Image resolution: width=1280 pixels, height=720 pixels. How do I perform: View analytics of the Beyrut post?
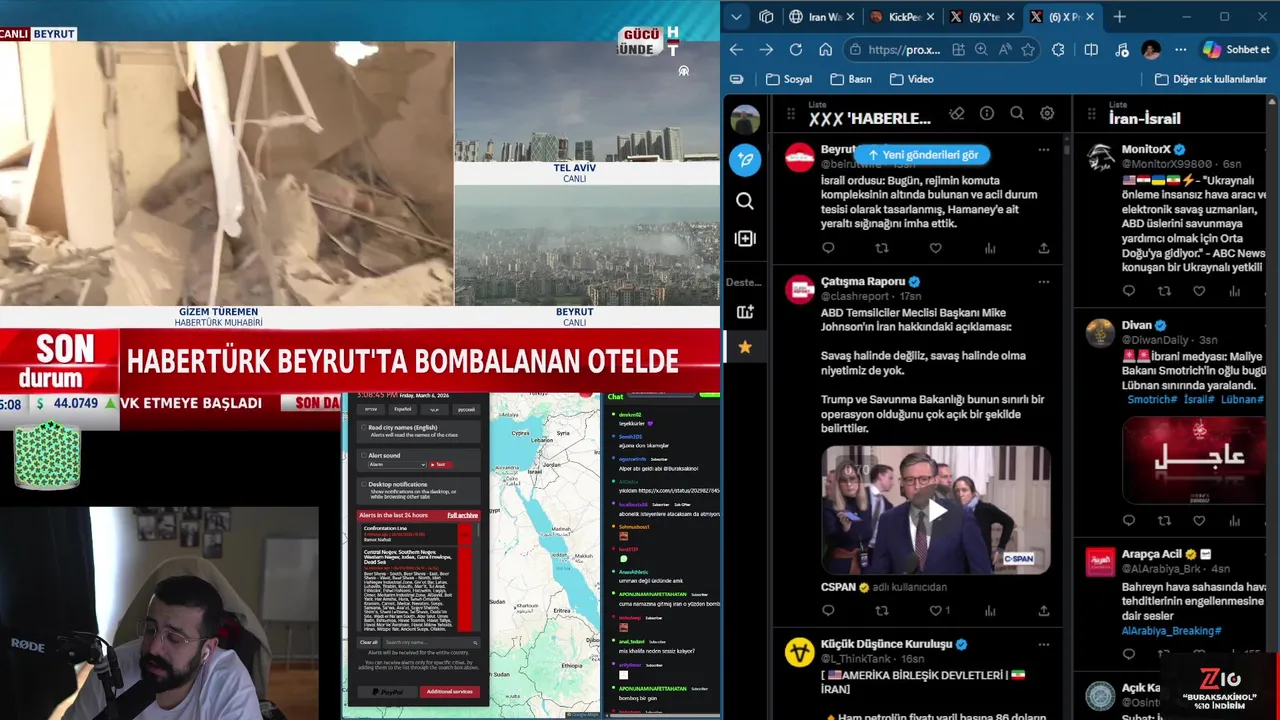point(990,248)
